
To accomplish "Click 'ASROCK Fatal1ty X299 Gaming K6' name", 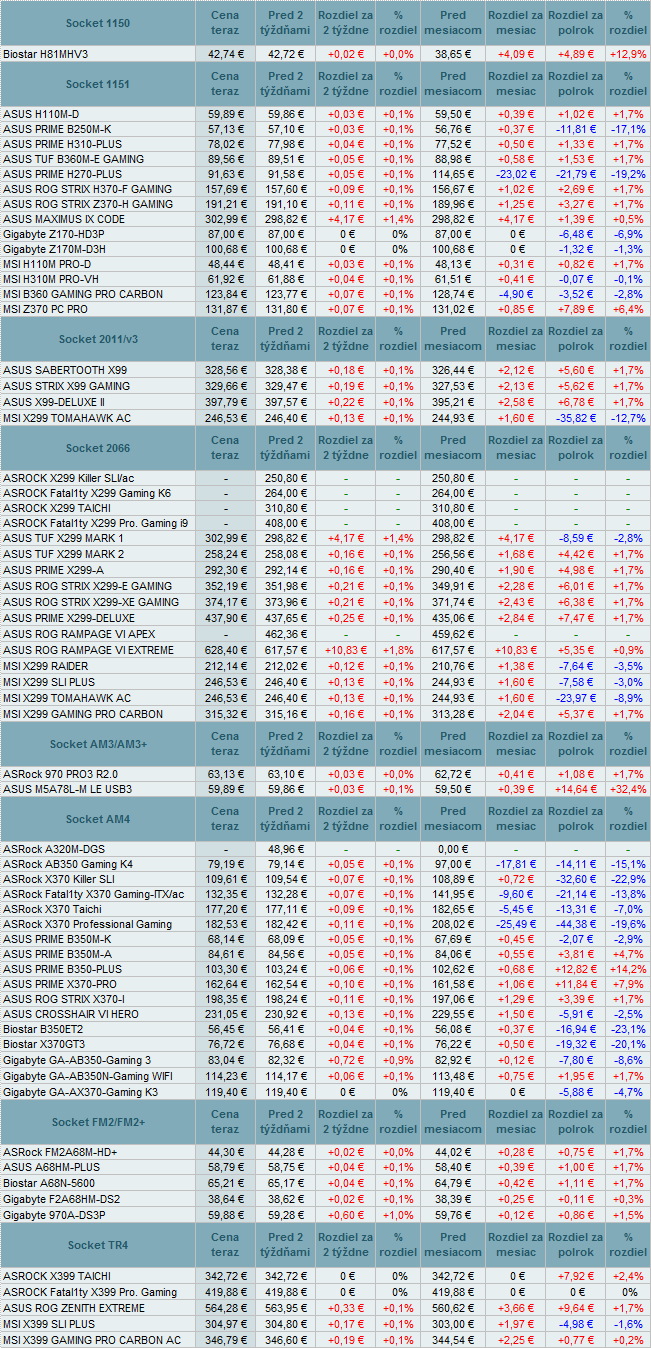I will point(86,493).
